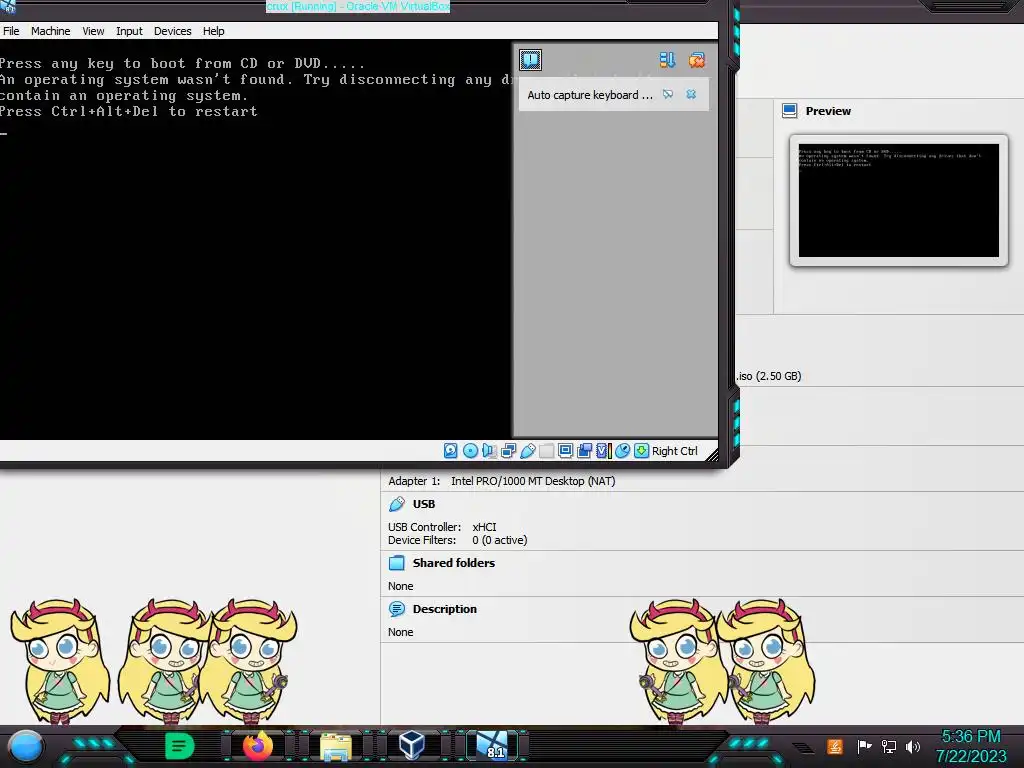Click the USB section header

[424, 504]
